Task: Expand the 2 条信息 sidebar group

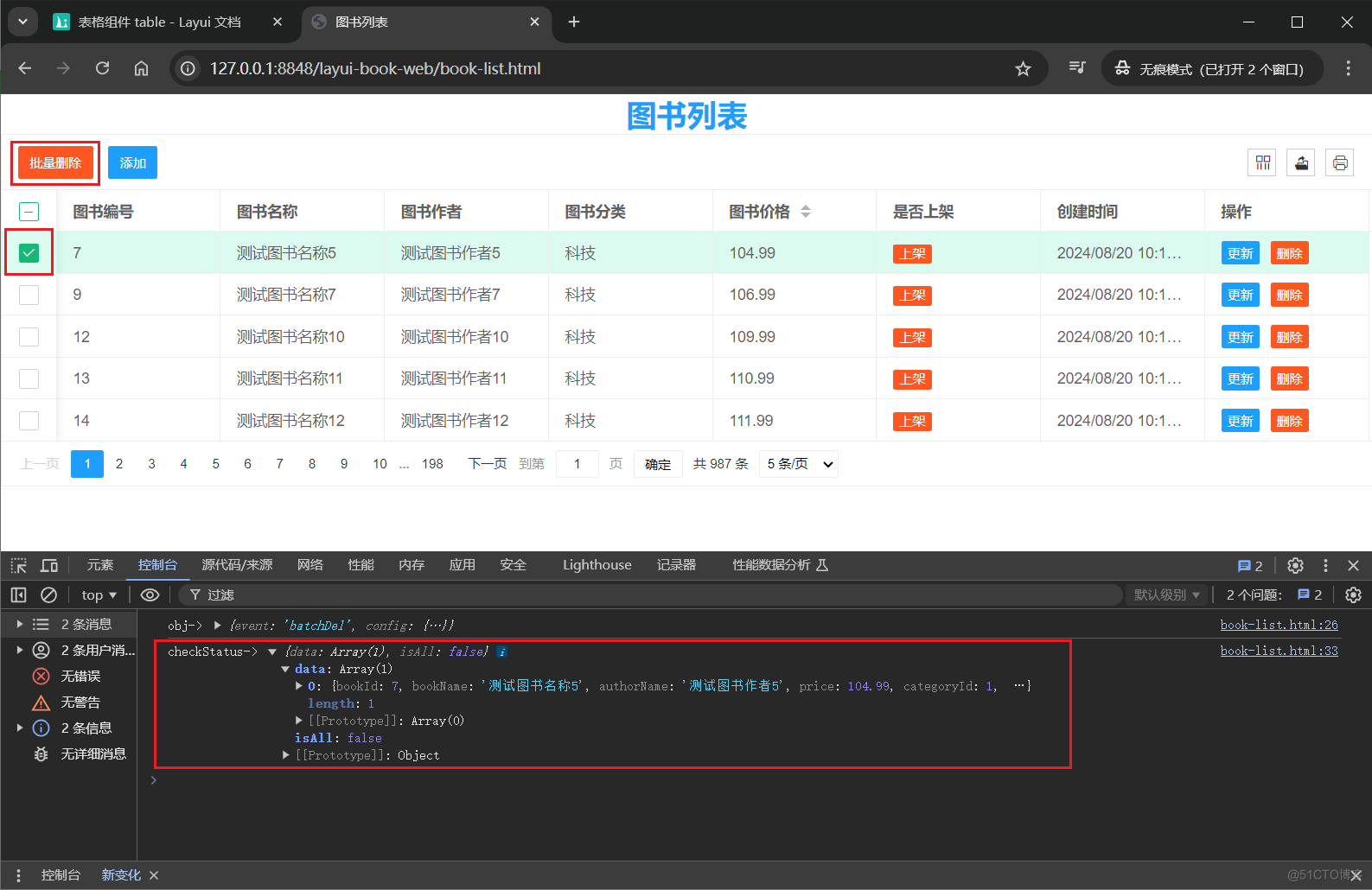Action: click(19, 728)
